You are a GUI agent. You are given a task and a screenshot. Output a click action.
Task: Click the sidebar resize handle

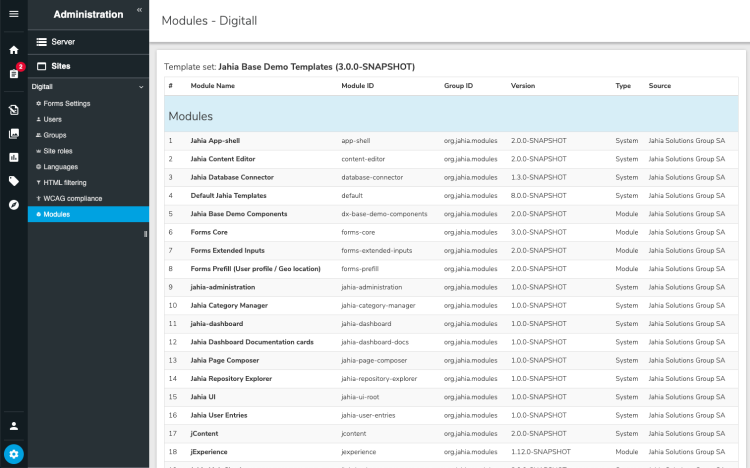coord(145,234)
